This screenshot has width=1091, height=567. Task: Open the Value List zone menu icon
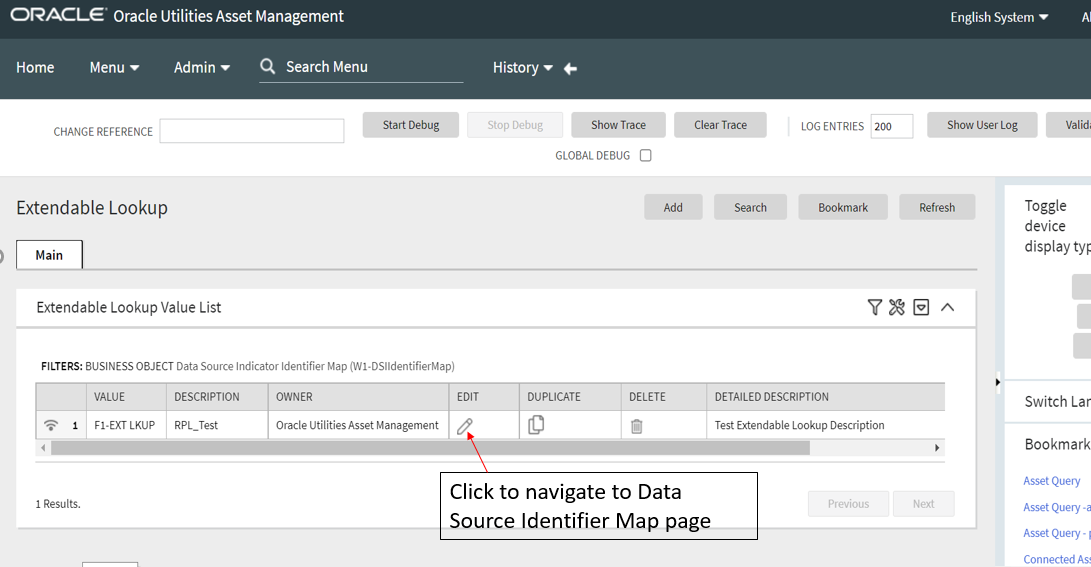coord(921,307)
